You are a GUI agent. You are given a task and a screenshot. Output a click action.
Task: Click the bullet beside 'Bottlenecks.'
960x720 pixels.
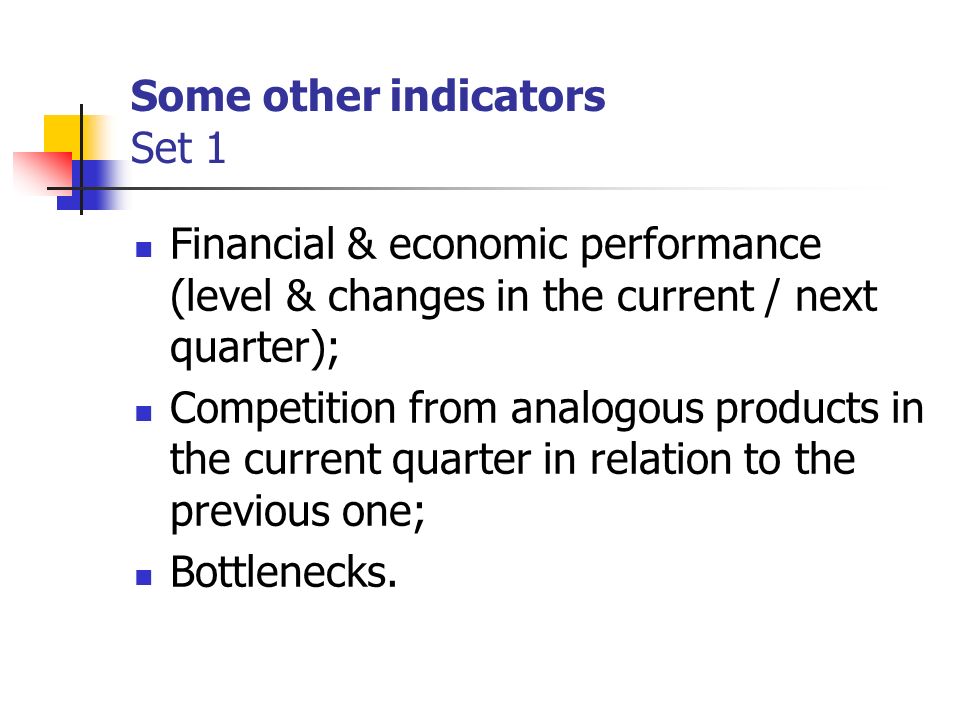[143, 577]
